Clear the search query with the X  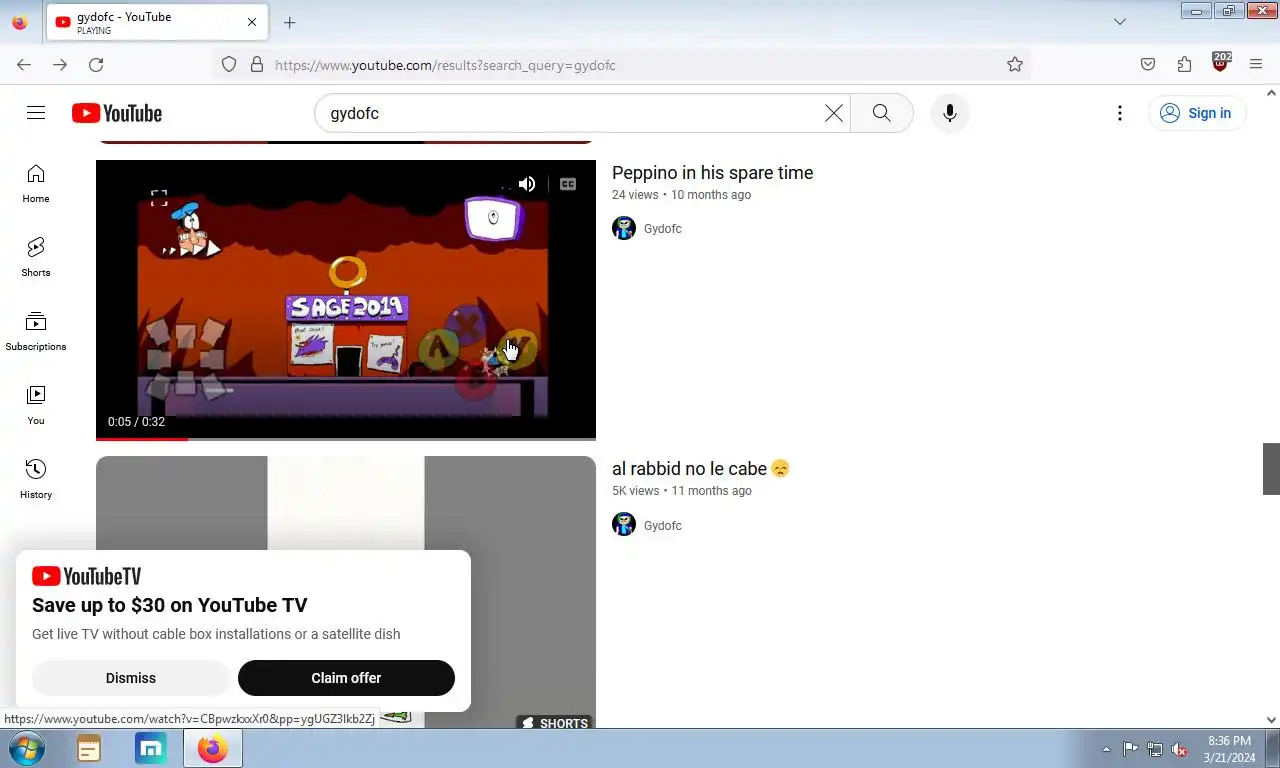pos(833,113)
